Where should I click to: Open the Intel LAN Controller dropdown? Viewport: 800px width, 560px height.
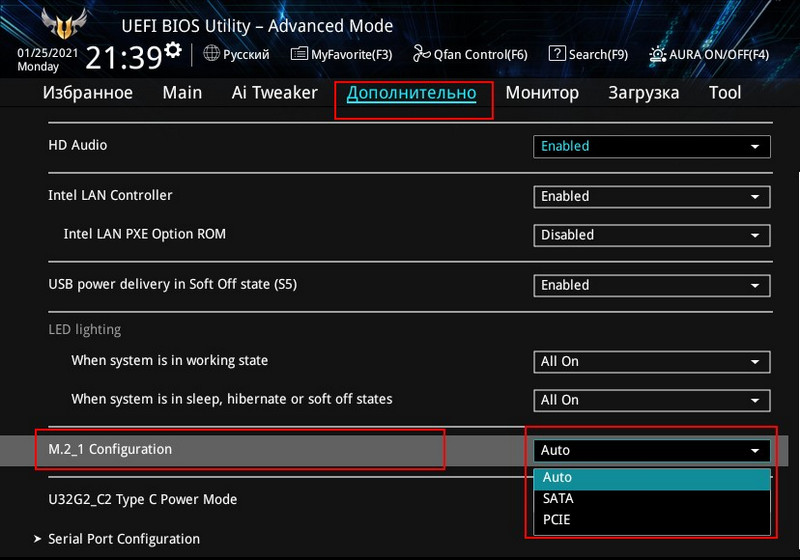point(651,197)
